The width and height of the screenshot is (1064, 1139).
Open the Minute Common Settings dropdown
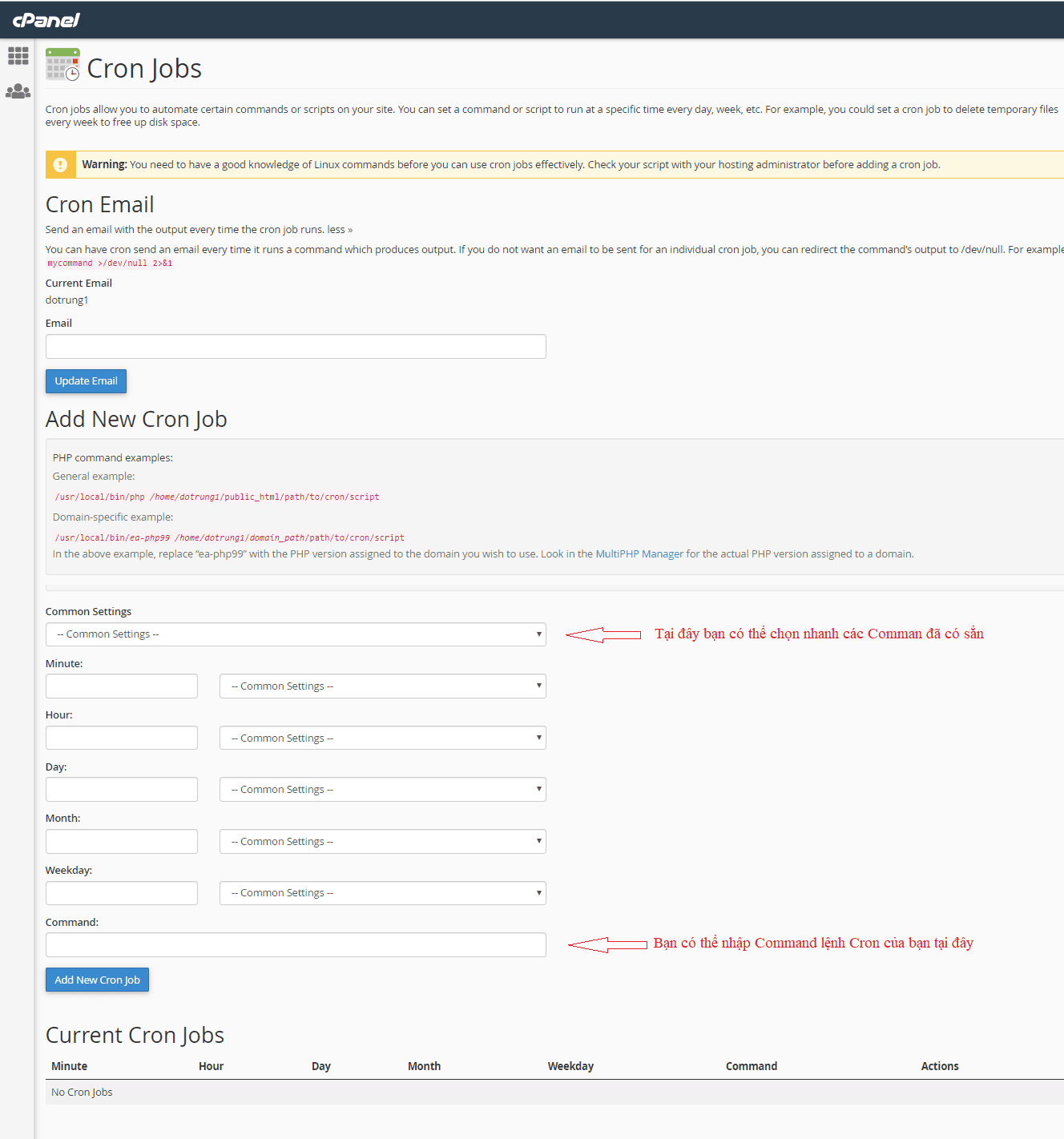pos(382,686)
